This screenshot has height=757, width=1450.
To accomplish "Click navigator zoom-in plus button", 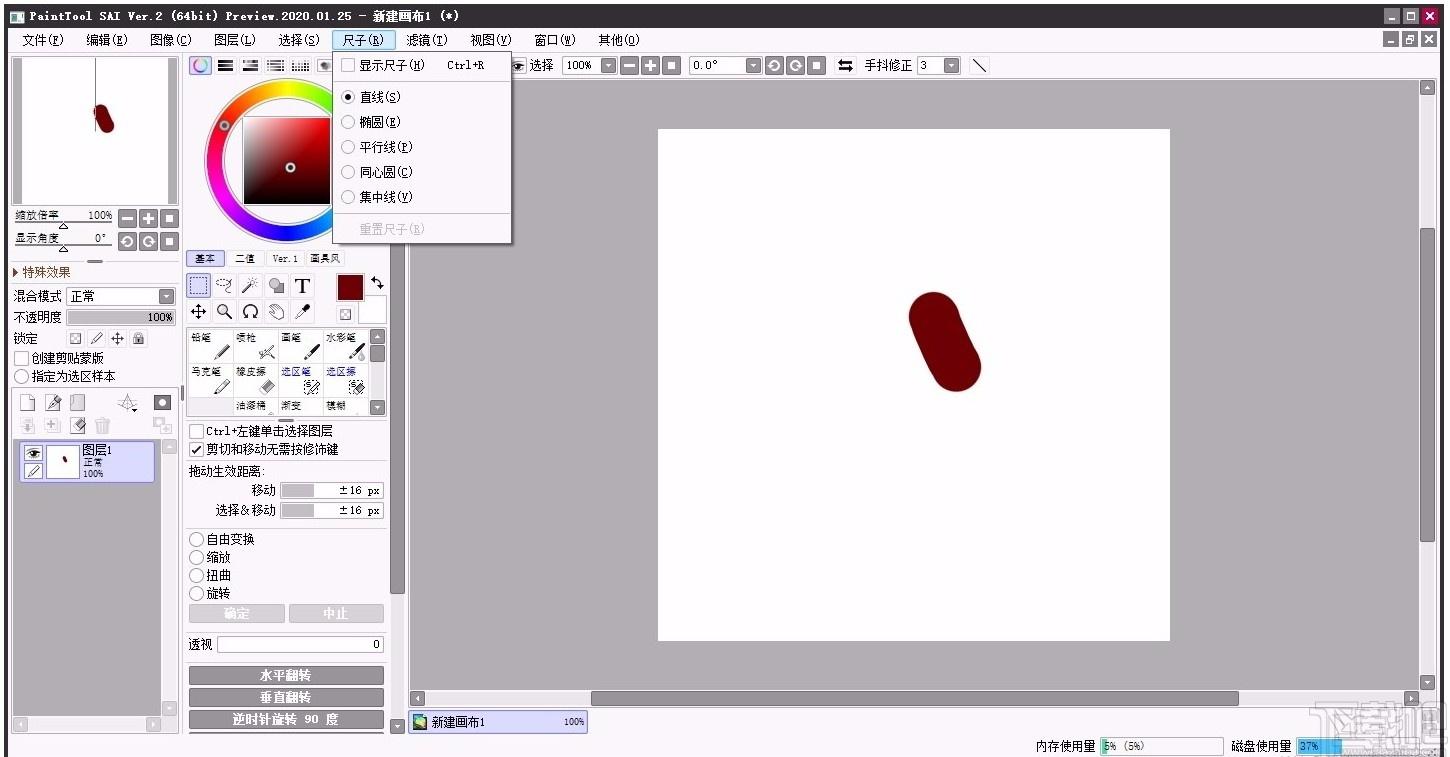I will [148, 218].
